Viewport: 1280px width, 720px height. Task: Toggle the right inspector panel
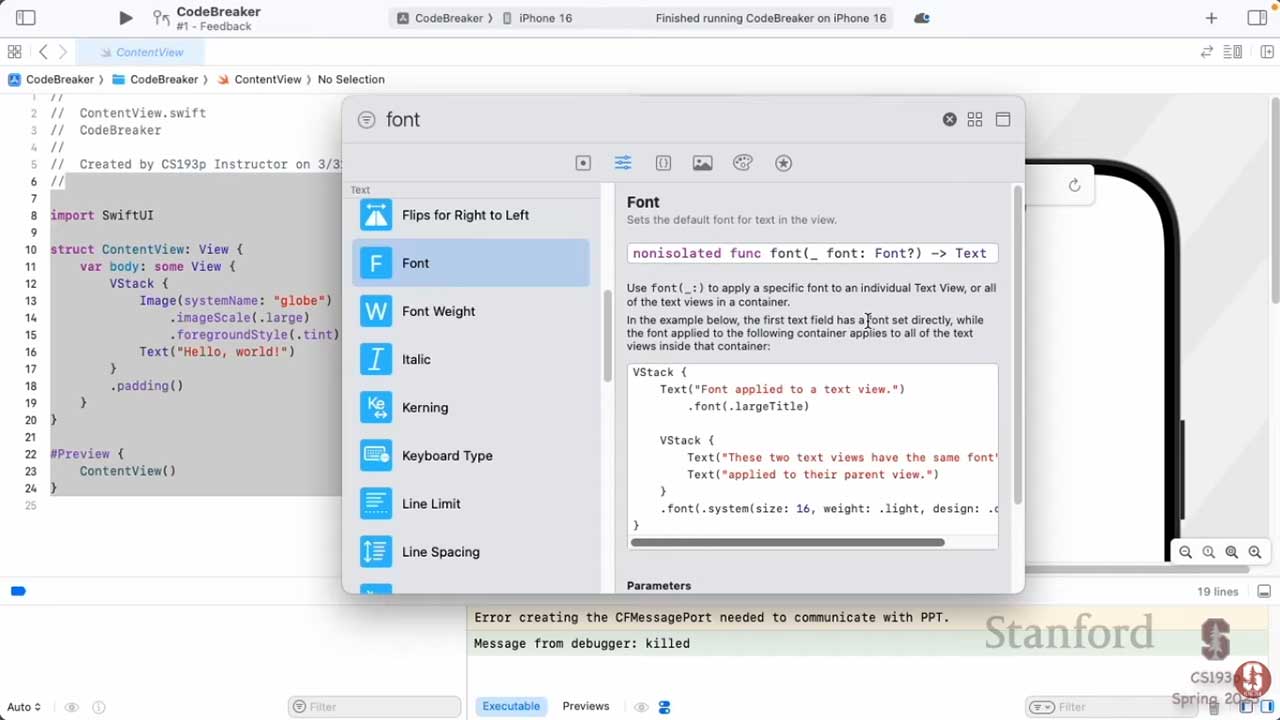tap(1257, 18)
